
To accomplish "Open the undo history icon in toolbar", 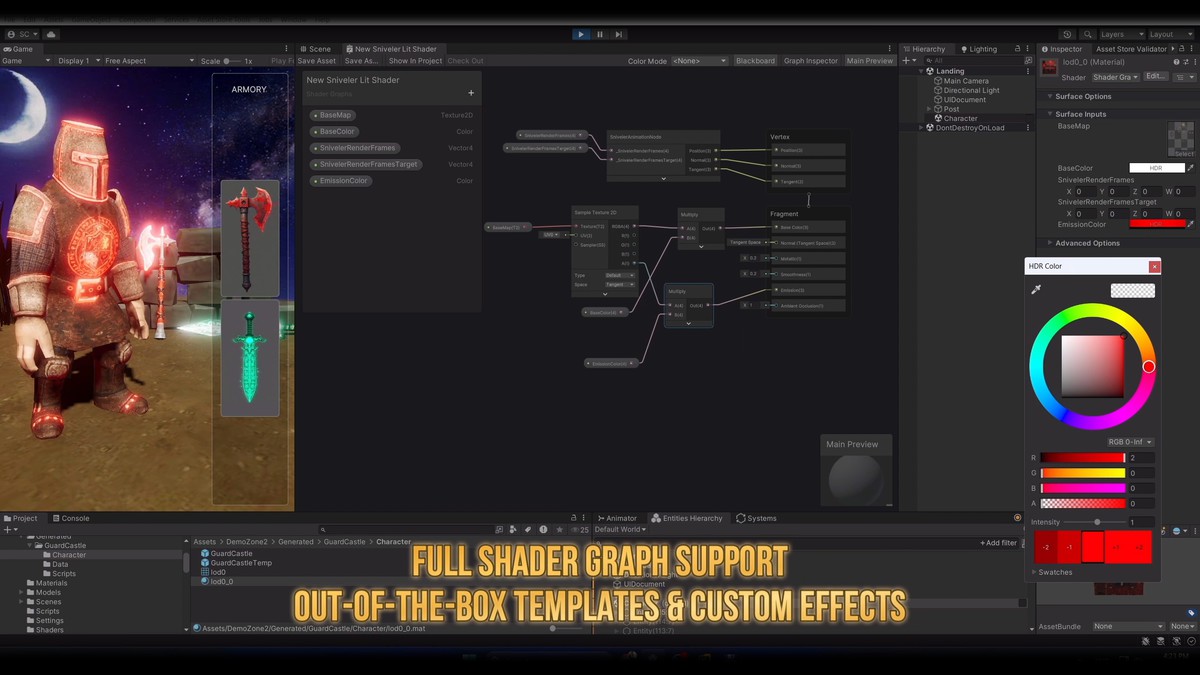I will (x=1067, y=34).
